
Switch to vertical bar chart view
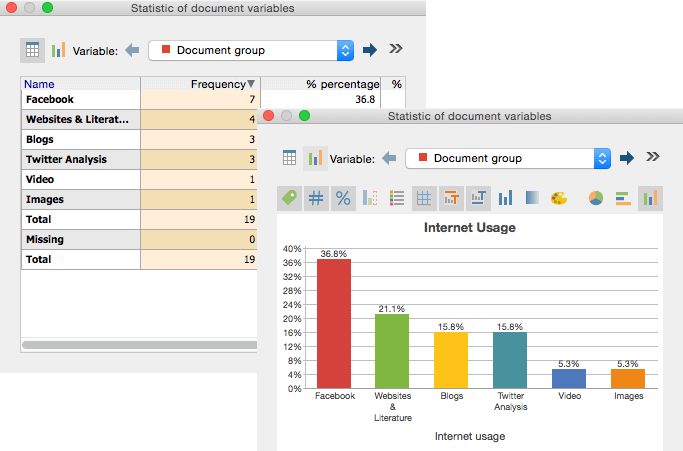pos(650,198)
